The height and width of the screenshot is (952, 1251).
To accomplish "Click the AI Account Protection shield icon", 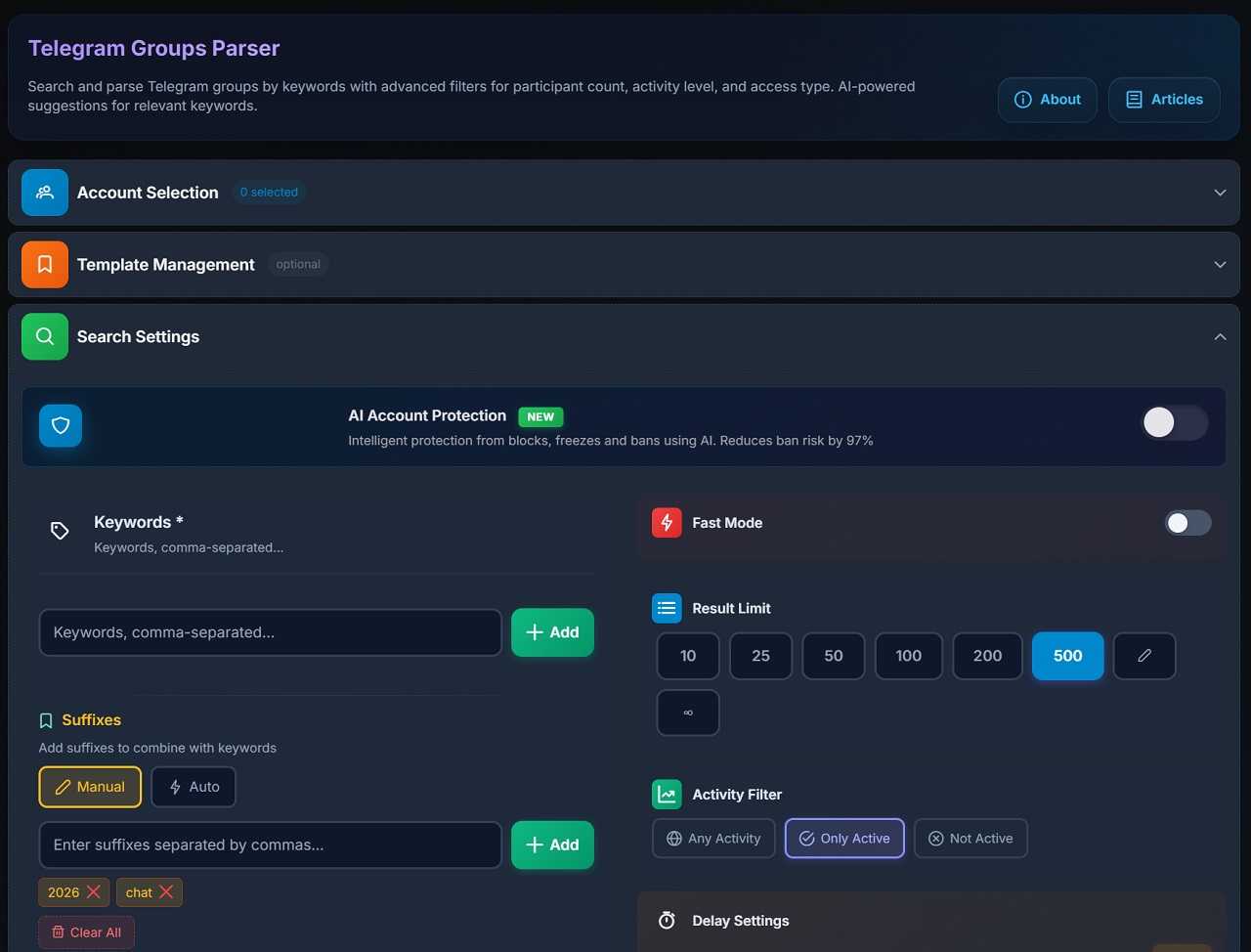I will click(61, 426).
